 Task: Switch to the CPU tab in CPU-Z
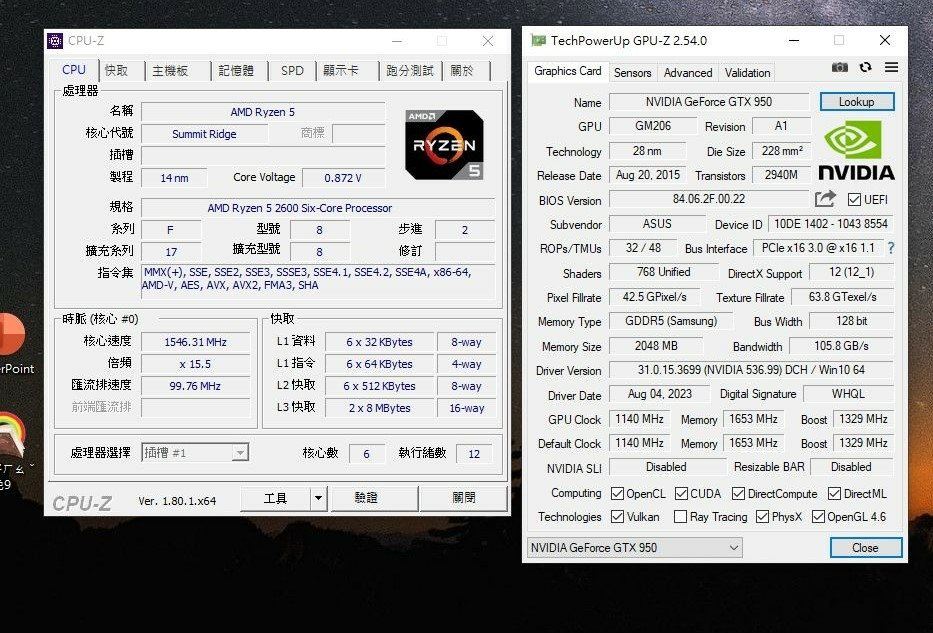pyautogui.click(x=74, y=70)
